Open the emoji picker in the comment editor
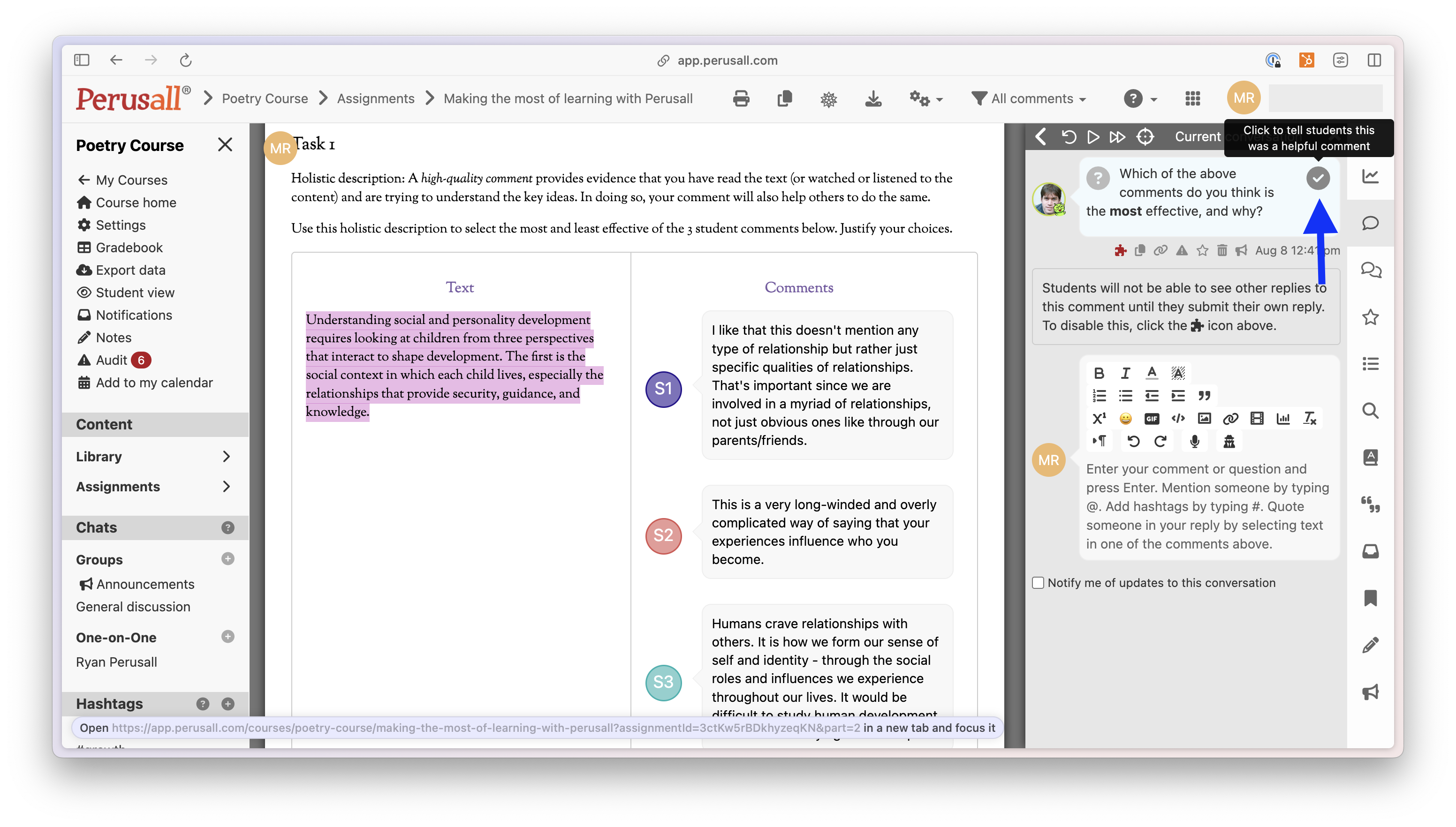Image resolution: width=1456 pixels, height=827 pixels. [x=1125, y=418]
